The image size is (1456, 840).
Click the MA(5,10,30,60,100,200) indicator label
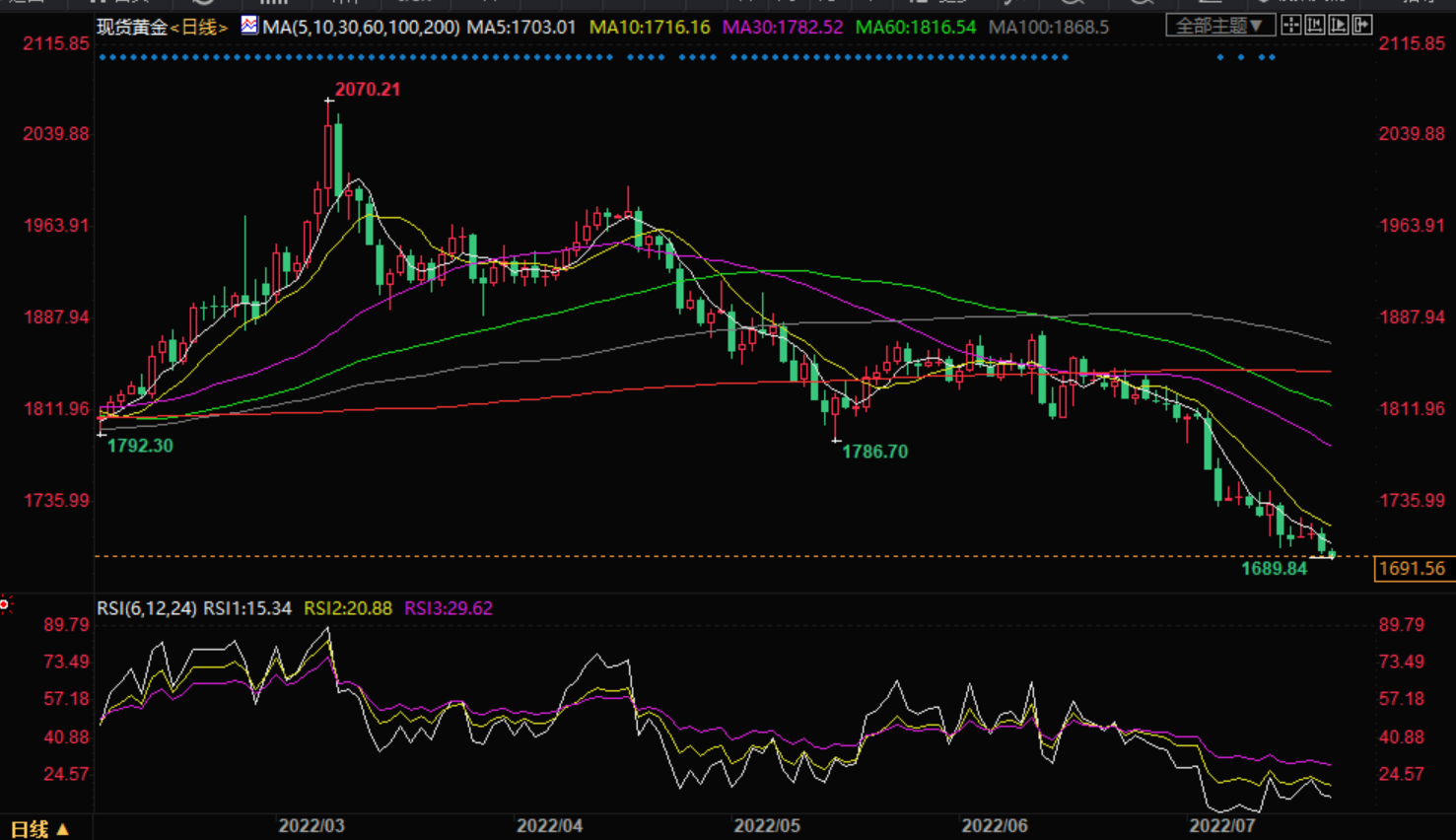coord(361,28)
